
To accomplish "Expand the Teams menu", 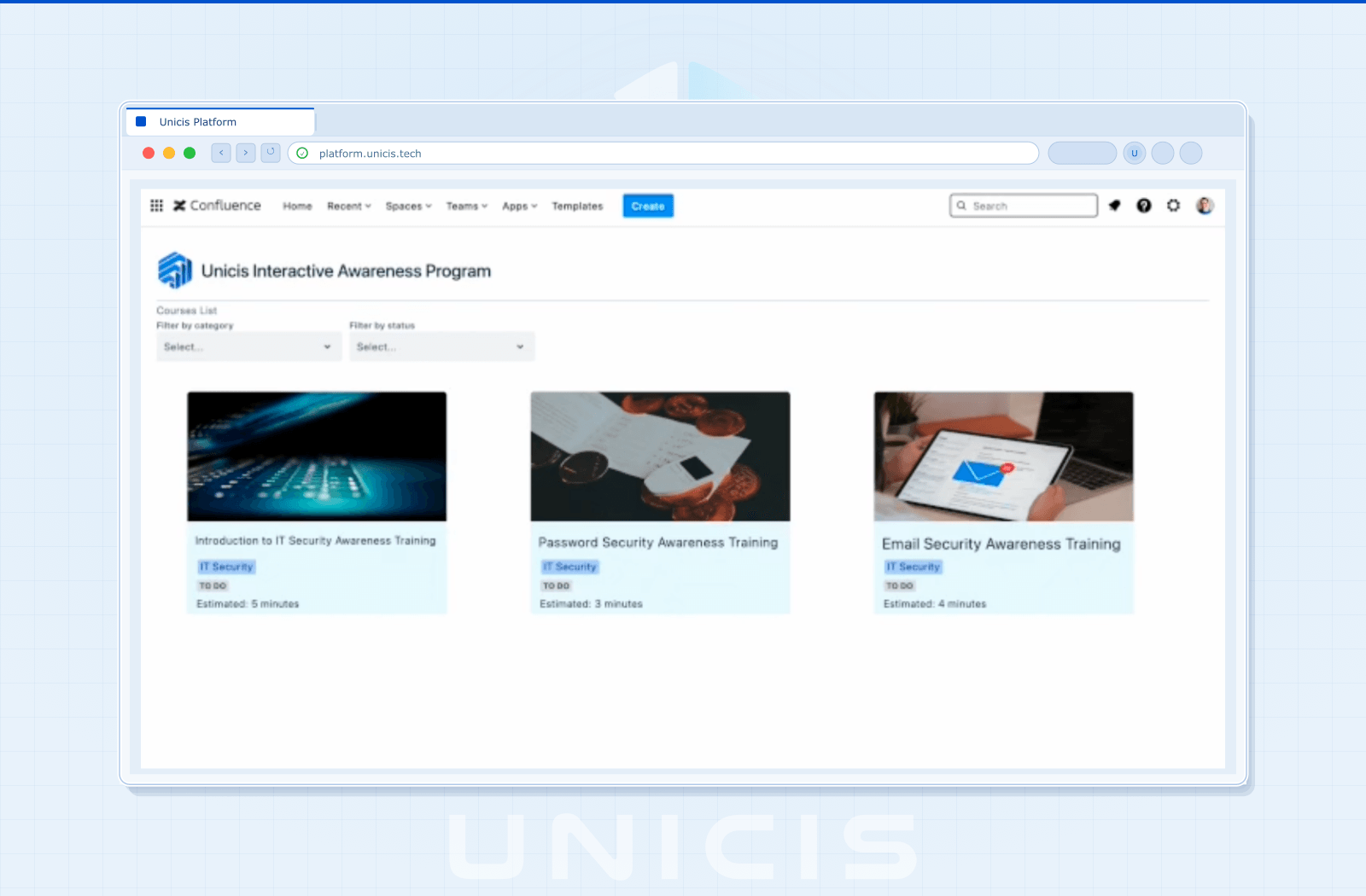I will coord(467,207).
